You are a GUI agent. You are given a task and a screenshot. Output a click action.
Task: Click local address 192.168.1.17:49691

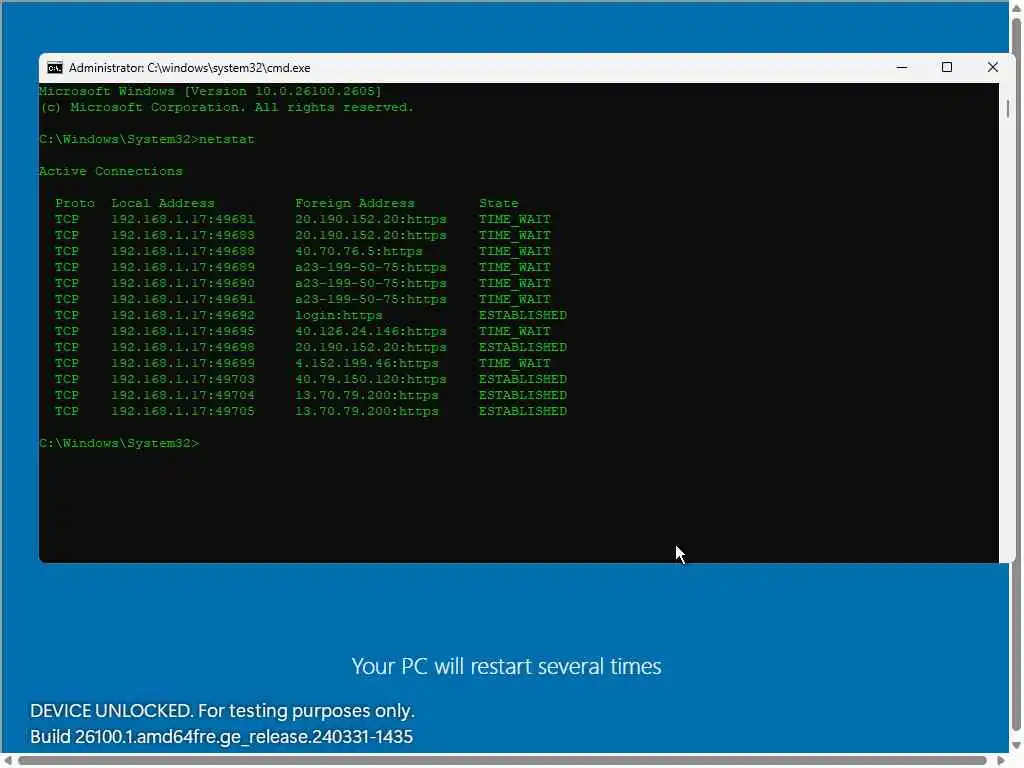pyautogui.click(x=183, y=299)
